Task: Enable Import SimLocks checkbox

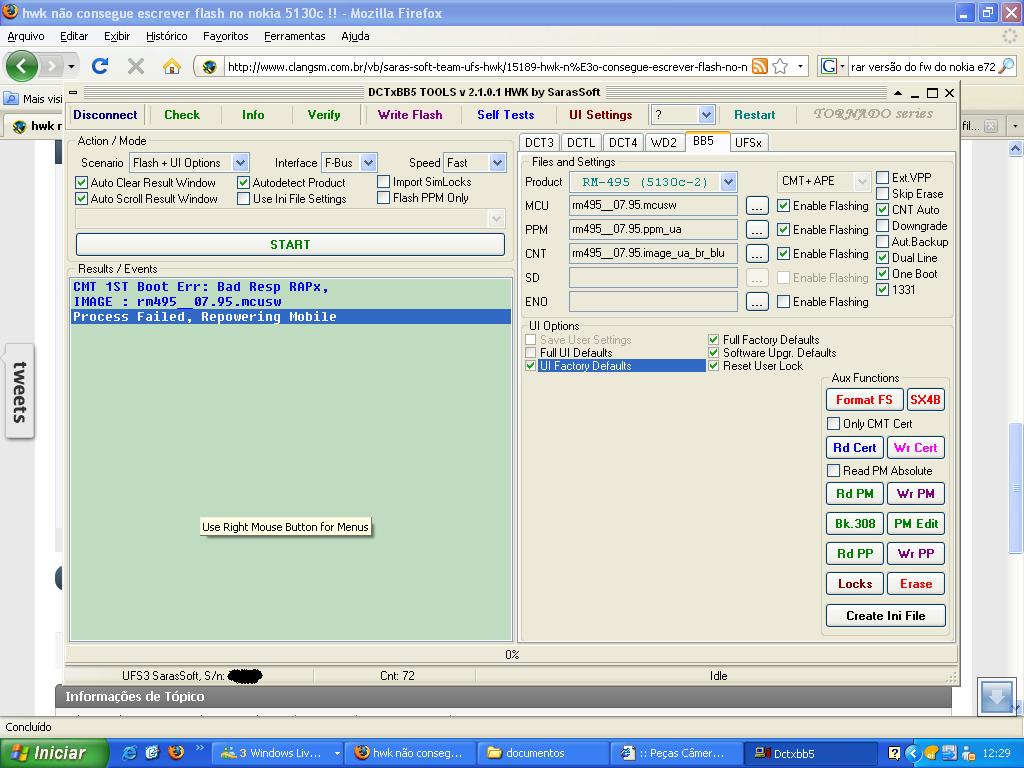Action: [383, 182]
